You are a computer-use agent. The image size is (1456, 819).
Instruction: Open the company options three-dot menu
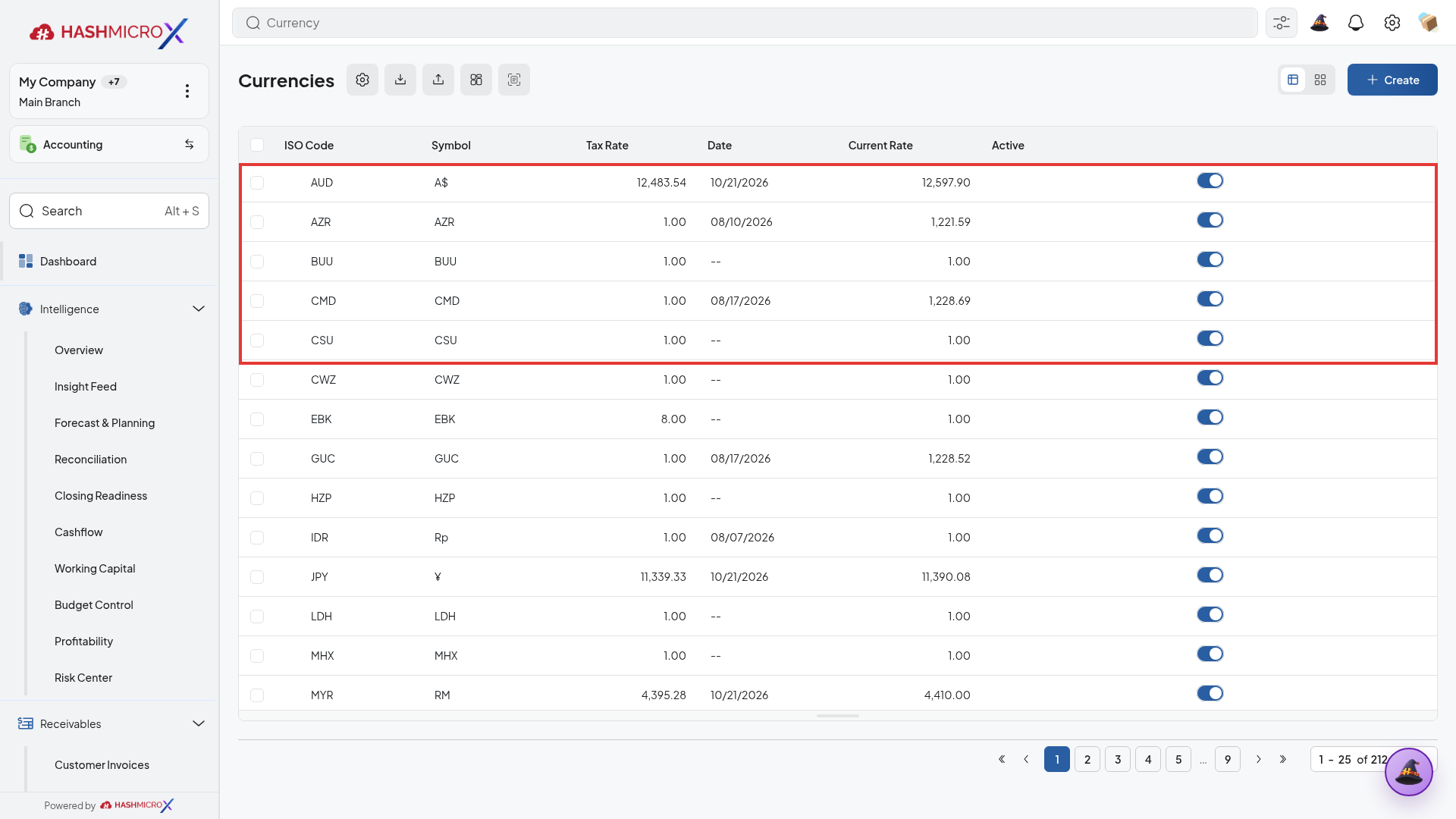coord(187,91)
